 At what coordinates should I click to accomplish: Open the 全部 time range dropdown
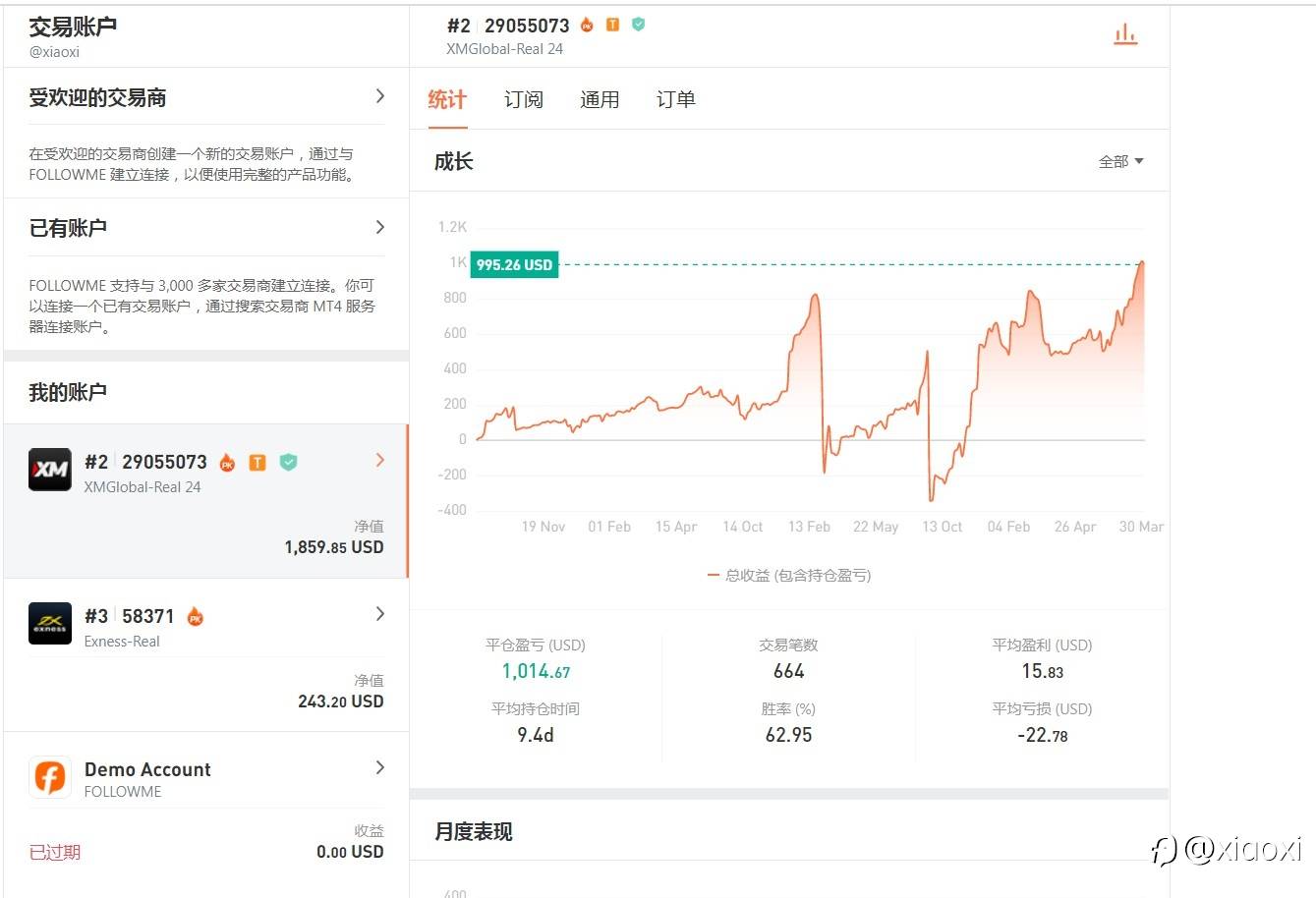click(x=1120, y=161)
